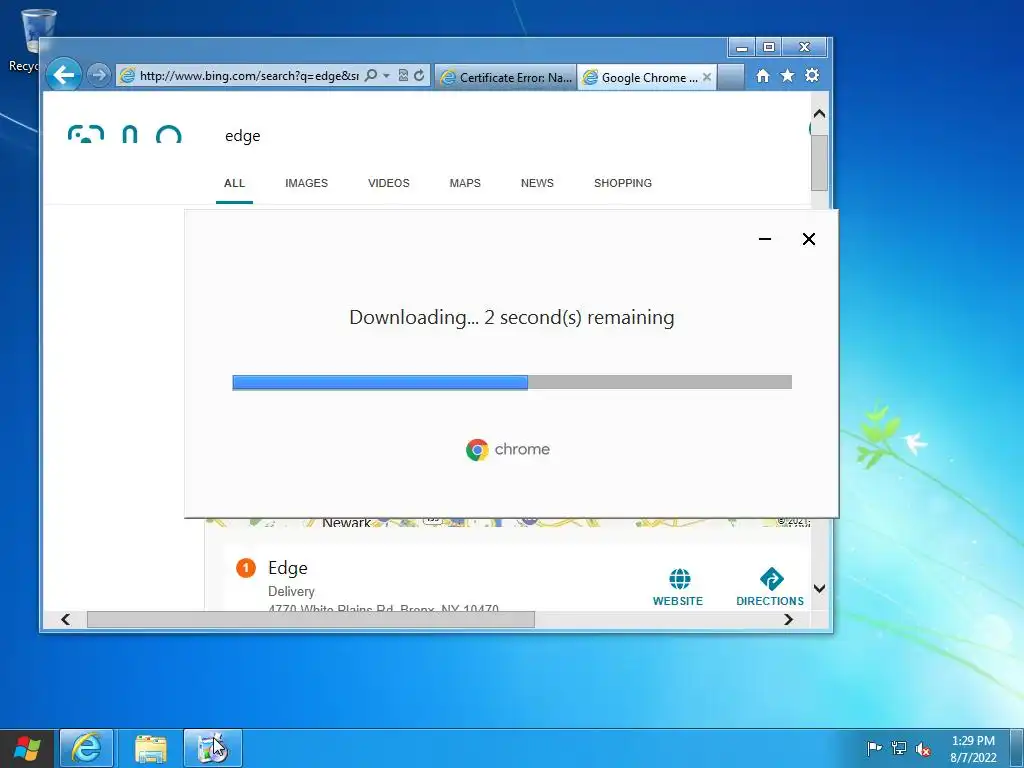Click the search magnifier in address bar
1024x768 pixels.
[371, 76]
